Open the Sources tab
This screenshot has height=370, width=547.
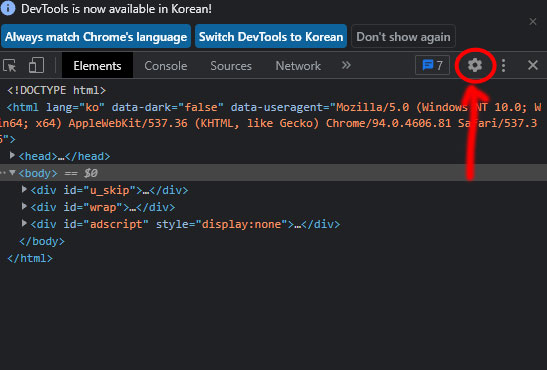coord(231,66)
